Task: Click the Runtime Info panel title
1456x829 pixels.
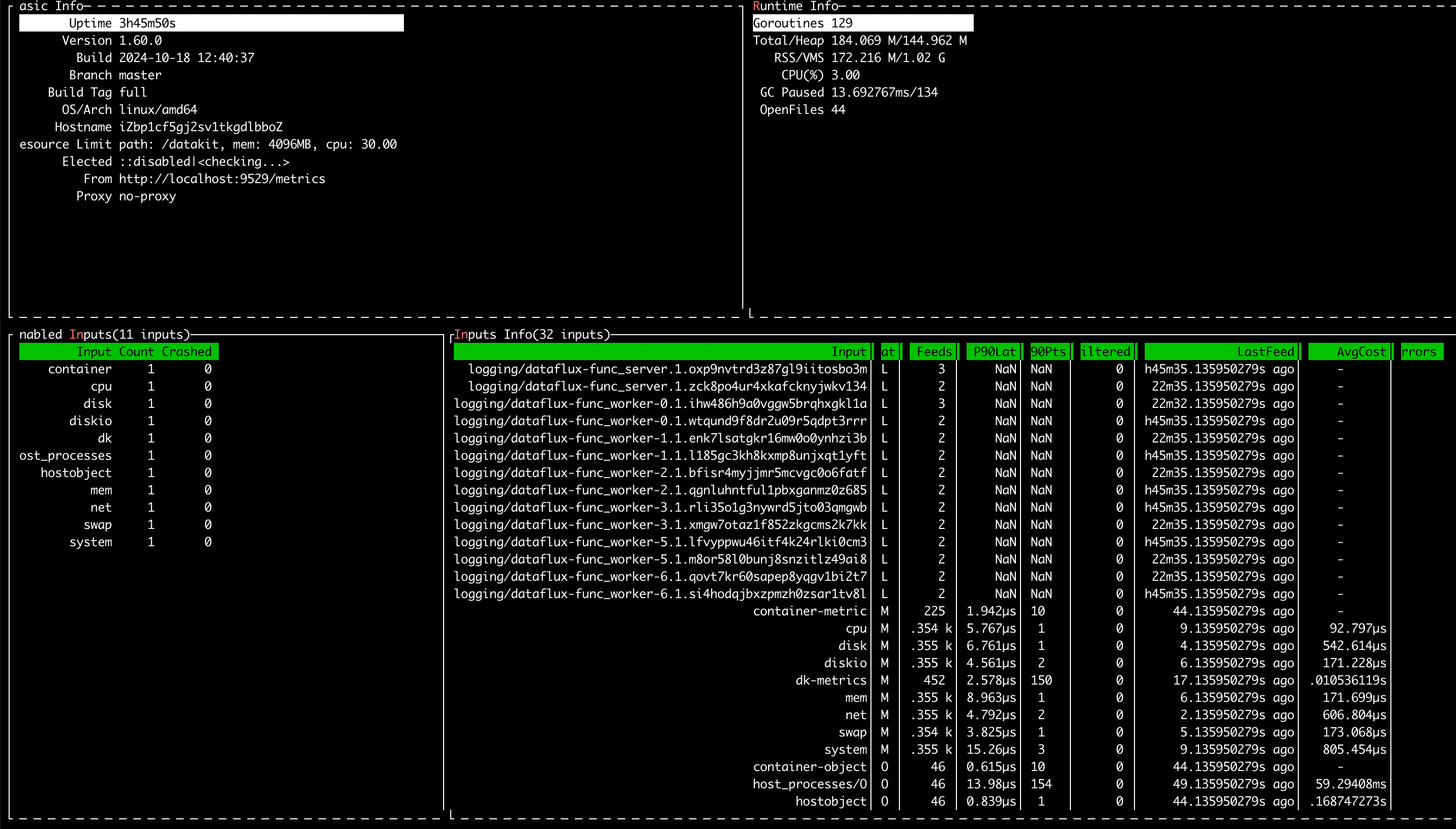Action: (795, 6)
